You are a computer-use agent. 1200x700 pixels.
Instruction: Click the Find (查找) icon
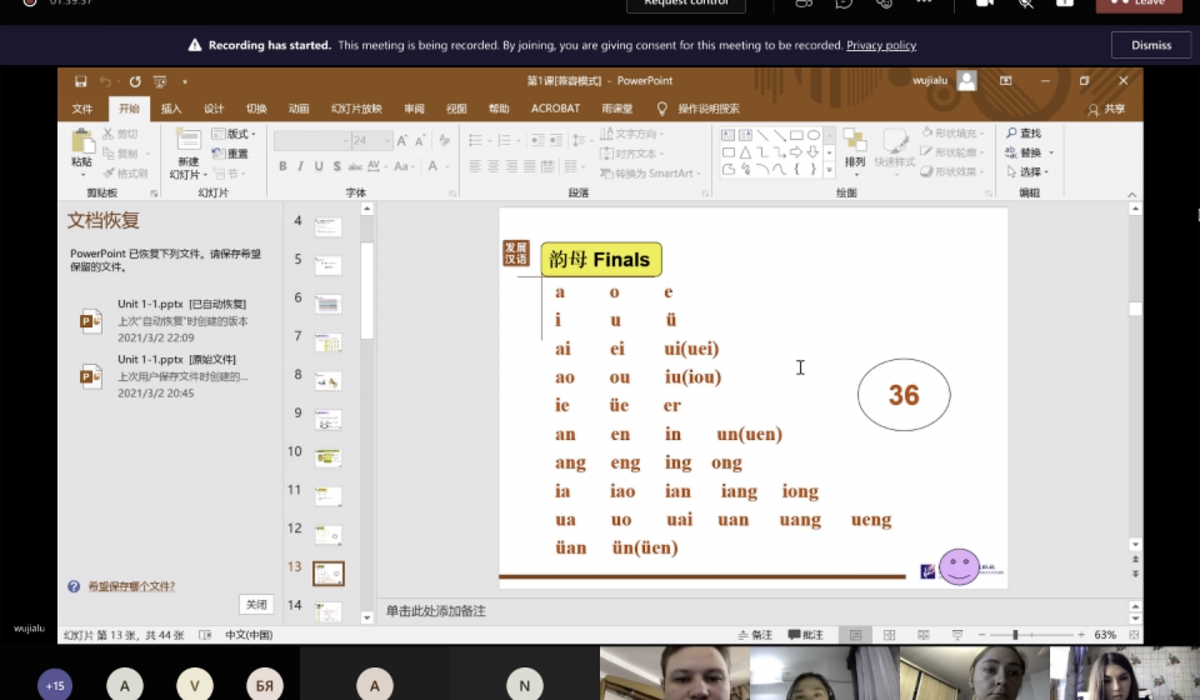(1024, 133)
